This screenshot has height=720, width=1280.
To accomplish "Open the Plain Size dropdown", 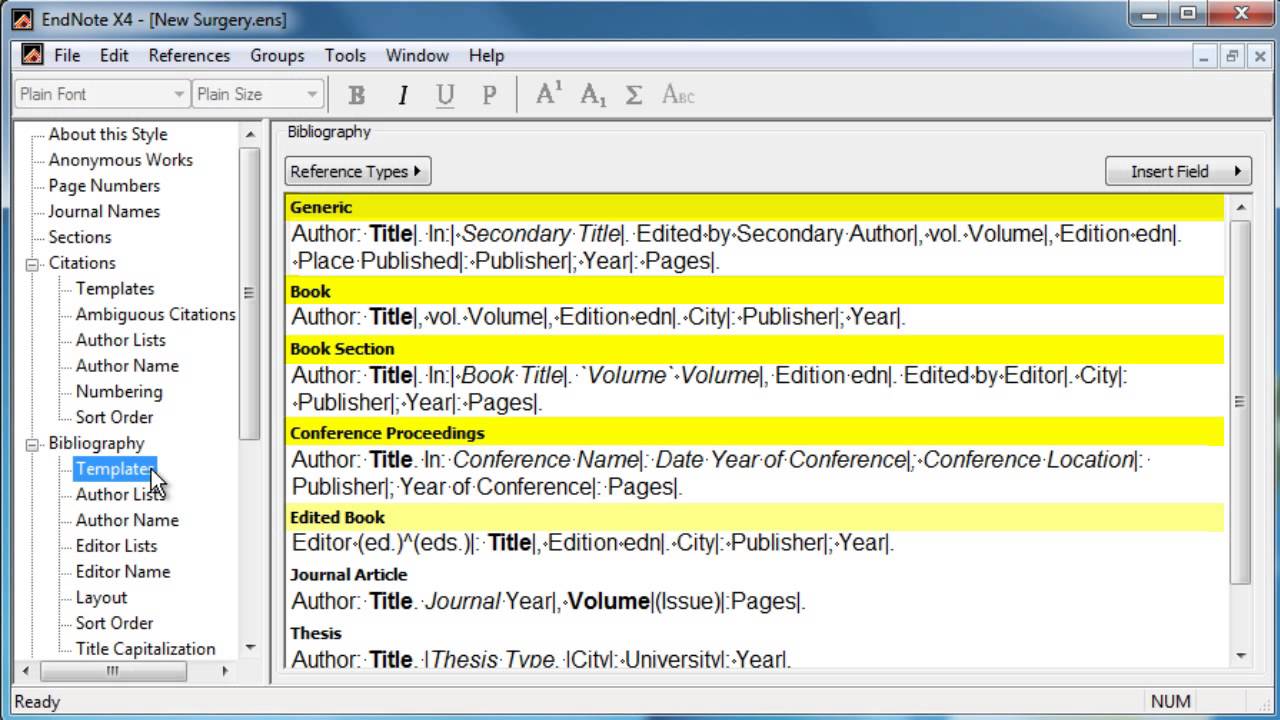I will click(312, 95).
